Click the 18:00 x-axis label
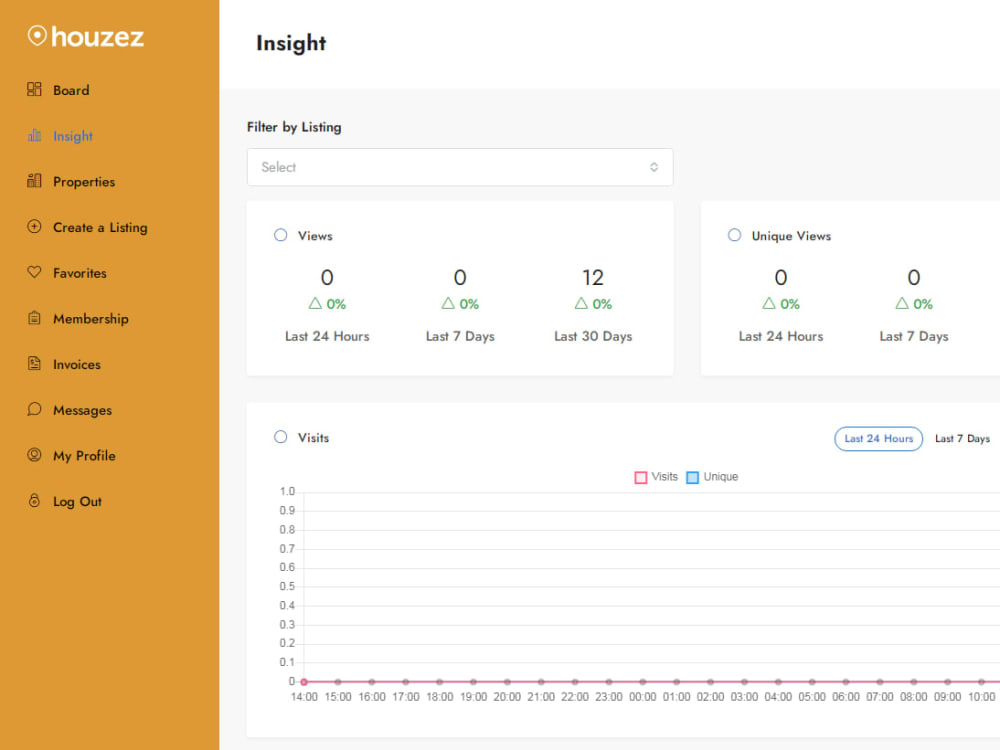 [439, 697]
